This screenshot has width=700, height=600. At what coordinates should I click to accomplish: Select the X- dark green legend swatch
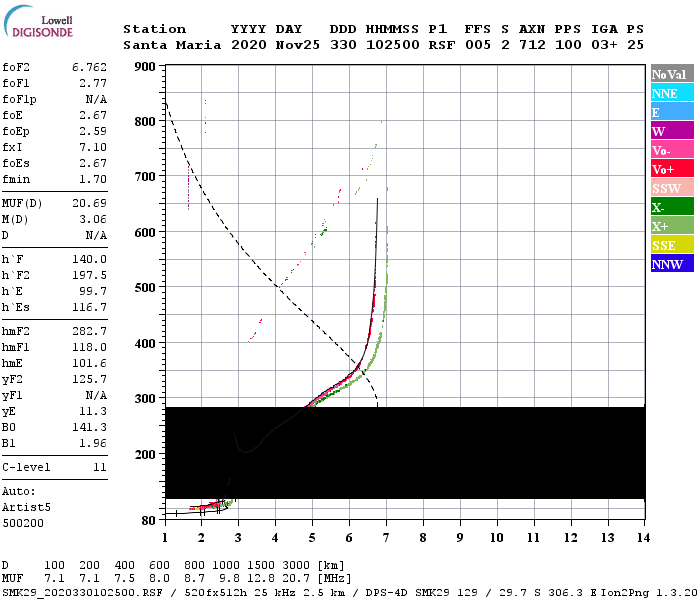click(x=672, y=207)
